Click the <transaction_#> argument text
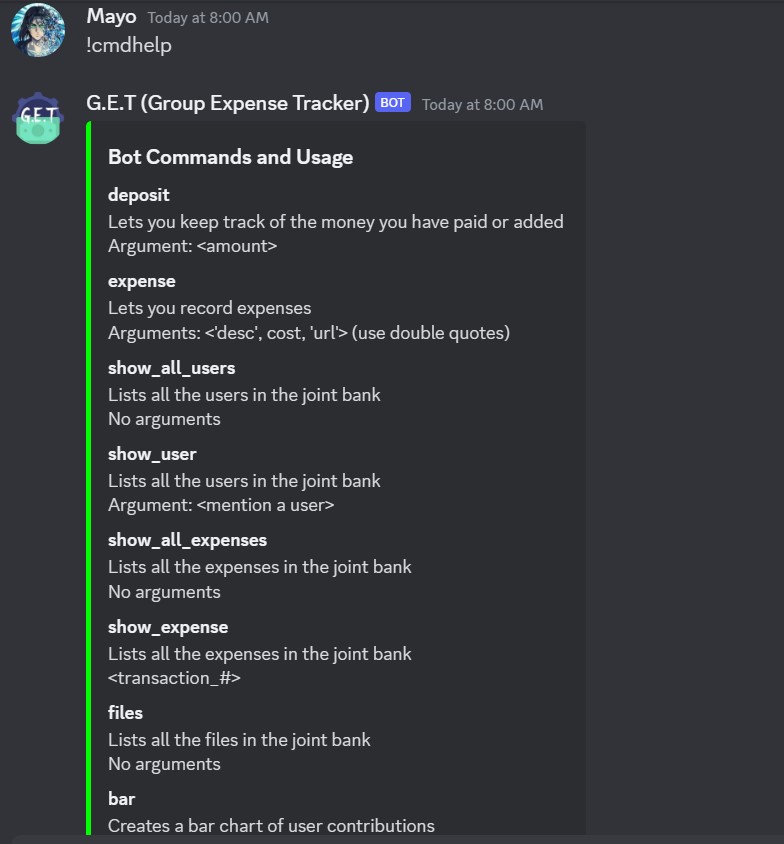 (x=174, y=678)
